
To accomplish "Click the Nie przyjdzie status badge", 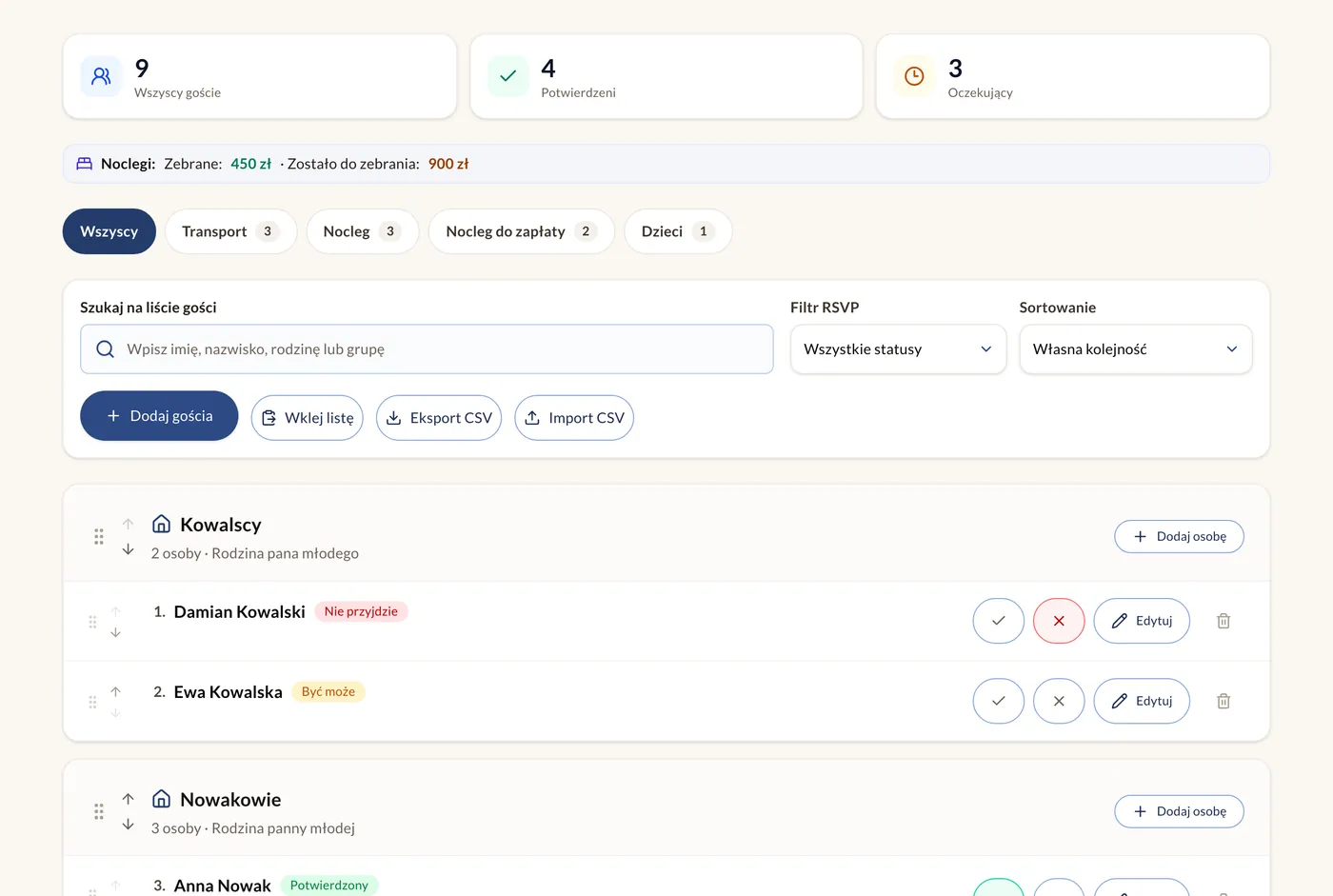I will (x=361, y=611).
